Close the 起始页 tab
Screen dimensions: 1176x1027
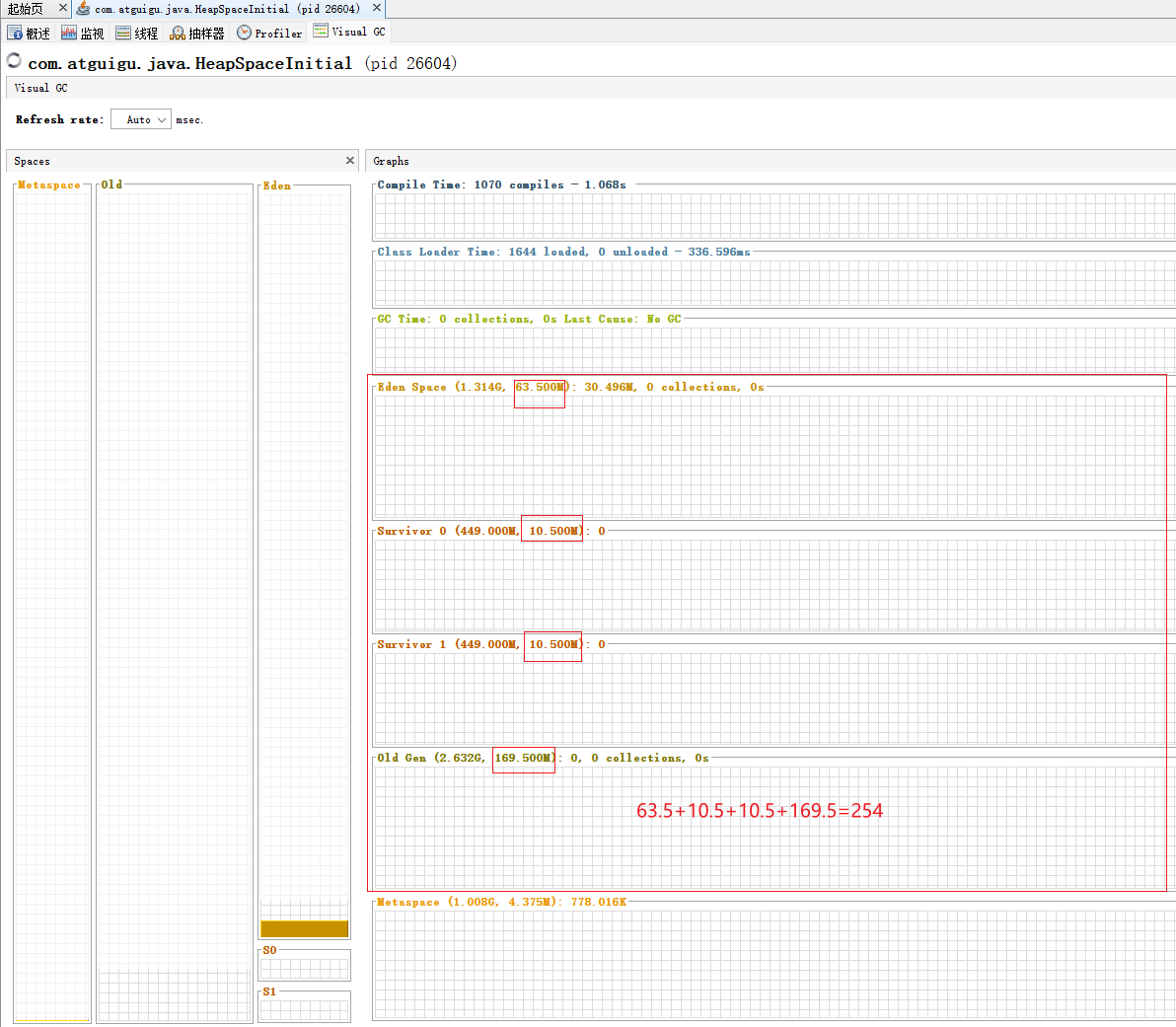click(x=63, y=8)
